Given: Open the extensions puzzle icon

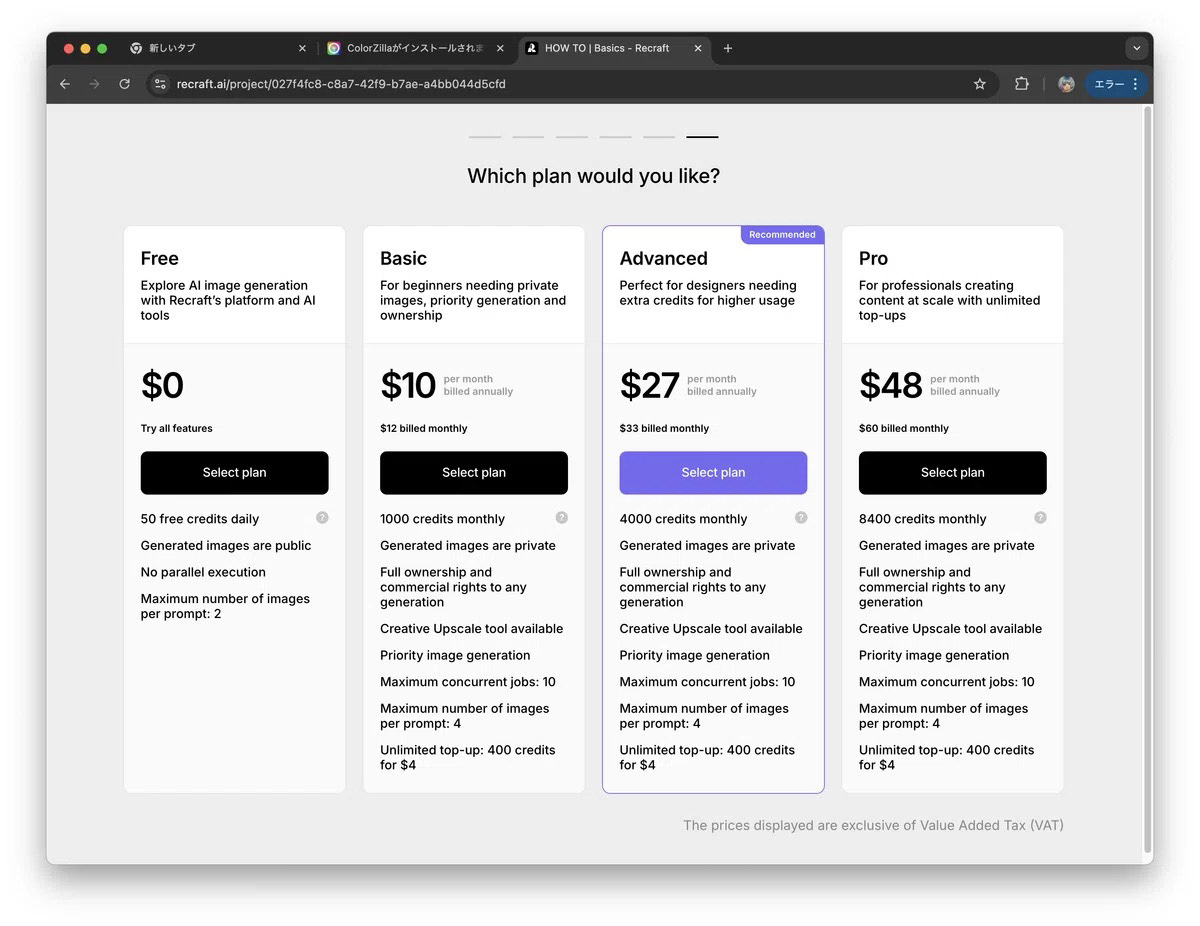Looking at the screenshot, I should pos(1021,84).
